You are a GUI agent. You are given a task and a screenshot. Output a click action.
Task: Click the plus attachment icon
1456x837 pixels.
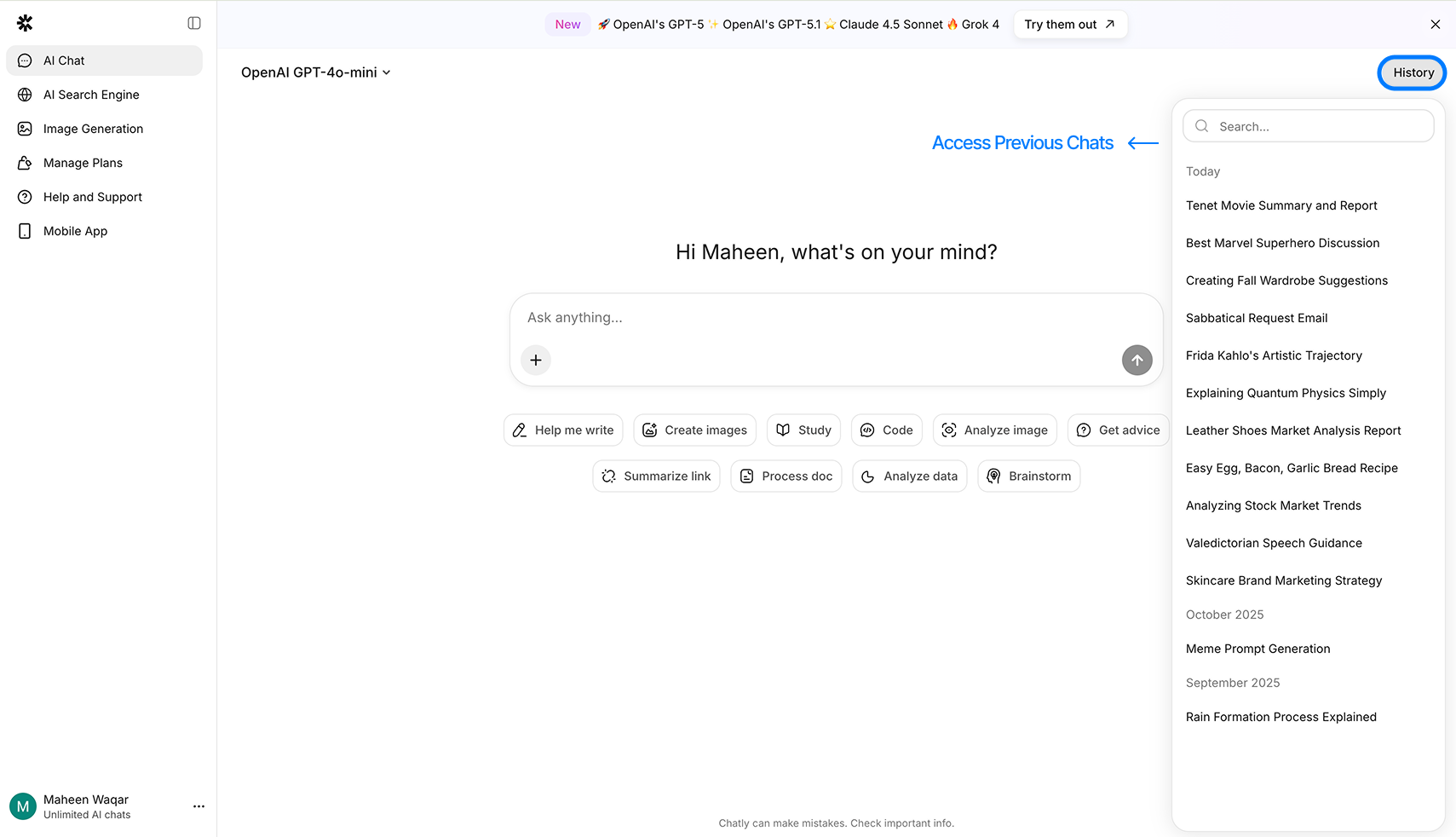pyautogui.click(x=536, y=361)
